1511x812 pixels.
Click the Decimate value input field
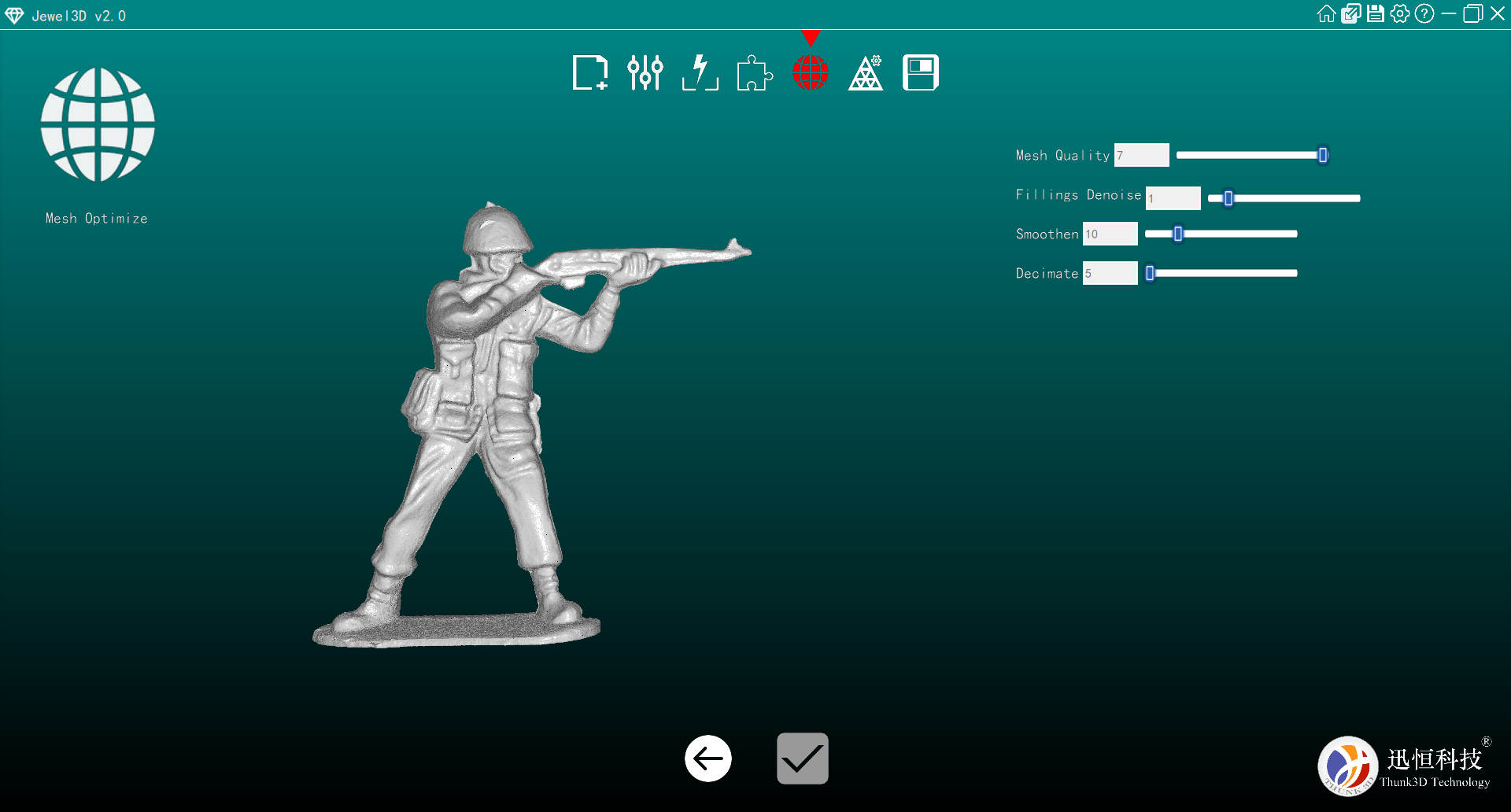click(1110, 273)
